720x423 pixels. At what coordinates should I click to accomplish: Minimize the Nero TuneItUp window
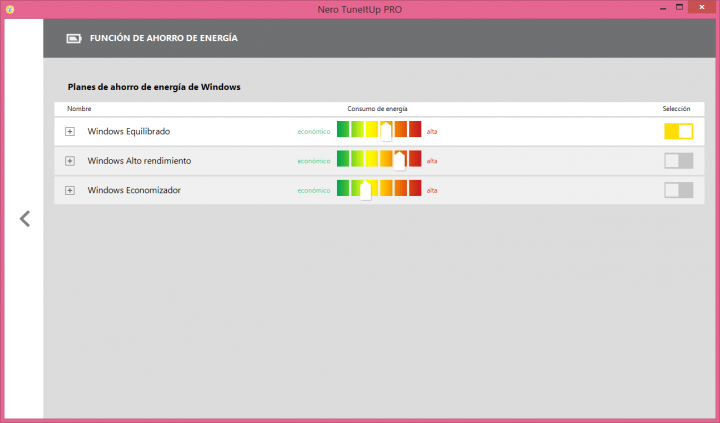point(663,9)
